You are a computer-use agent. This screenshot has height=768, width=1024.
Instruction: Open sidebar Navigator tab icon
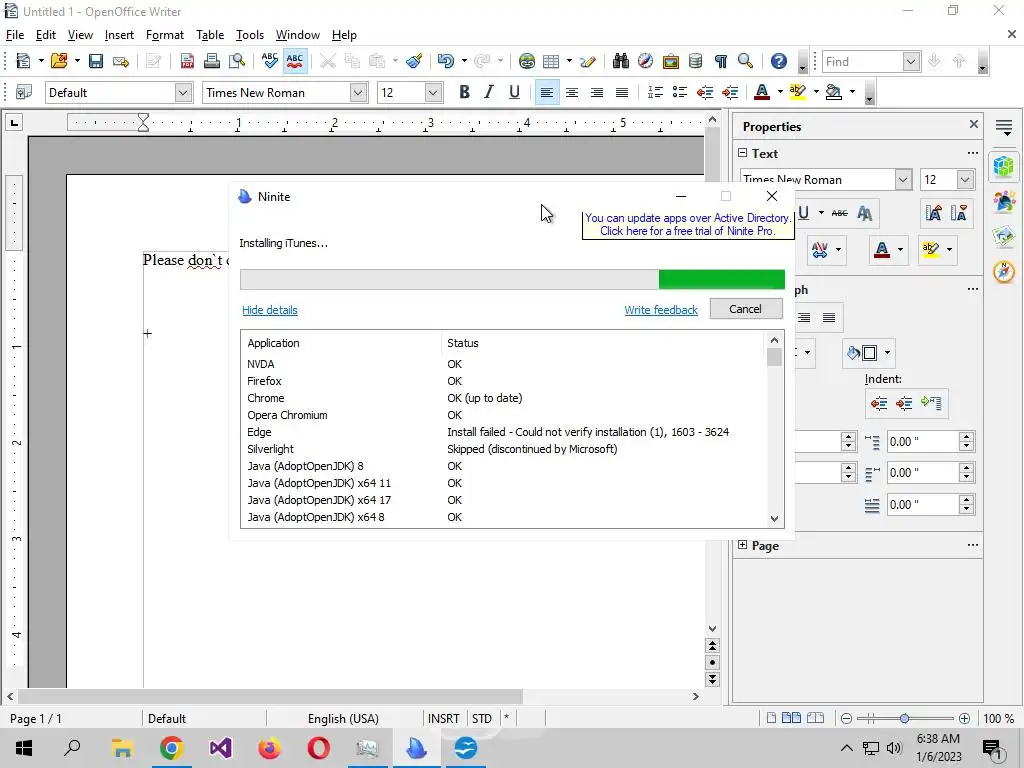click(1004, 271)
